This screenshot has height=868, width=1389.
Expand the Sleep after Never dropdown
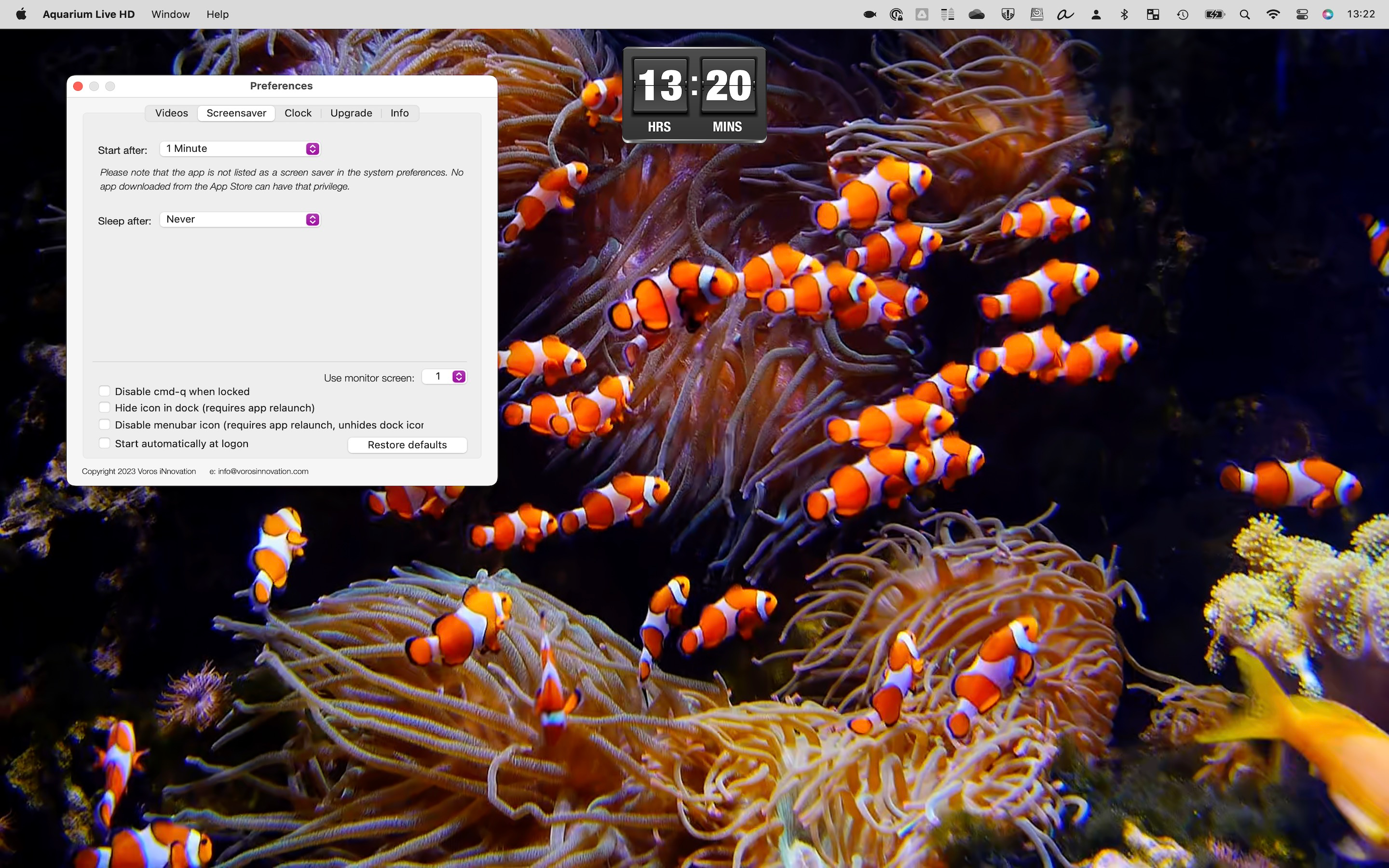coord(240,219)
